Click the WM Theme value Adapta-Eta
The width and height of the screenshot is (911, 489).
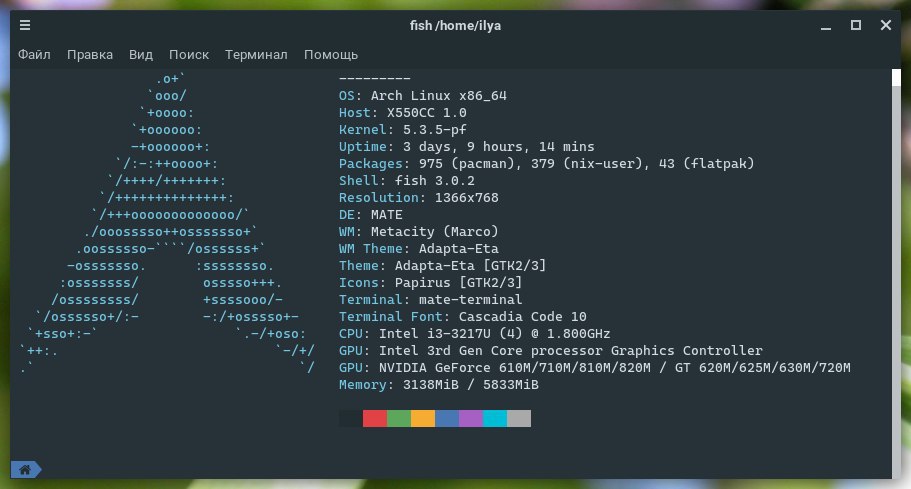pyautogui.click(x=458, y=249)
